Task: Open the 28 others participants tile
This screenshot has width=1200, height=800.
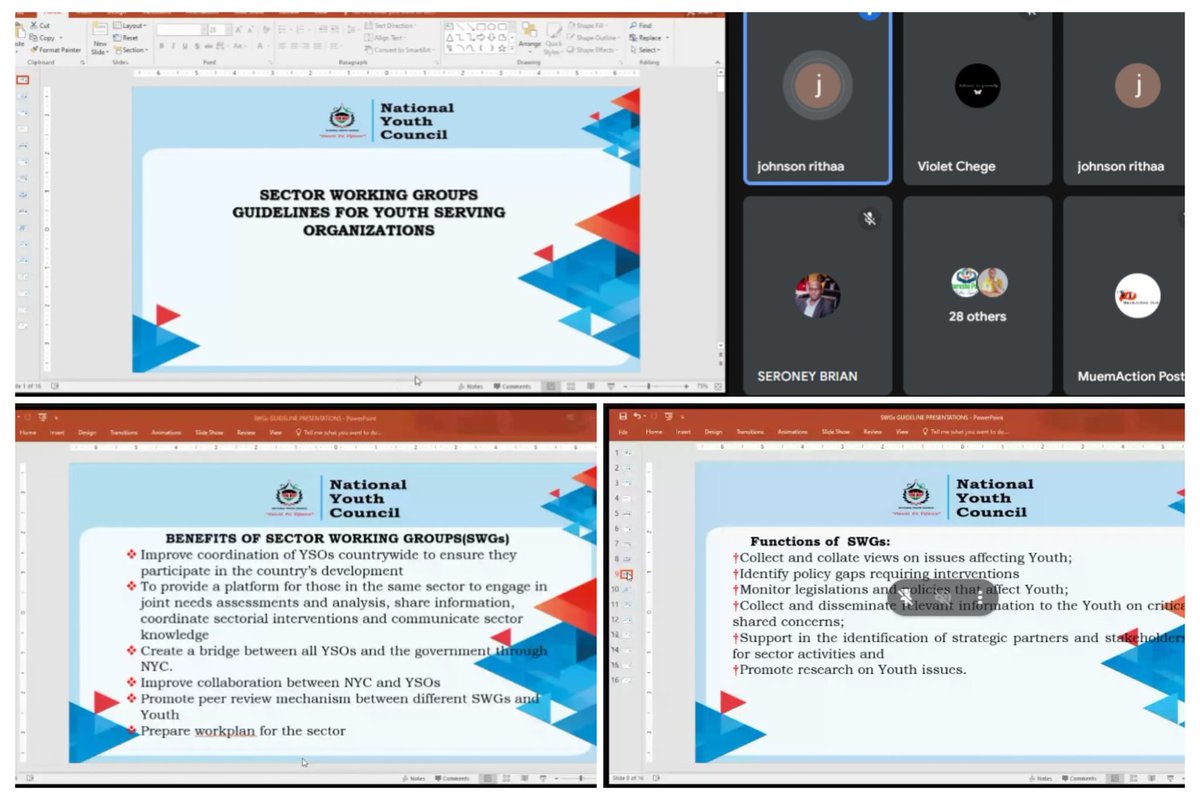Action: point(977,295)
